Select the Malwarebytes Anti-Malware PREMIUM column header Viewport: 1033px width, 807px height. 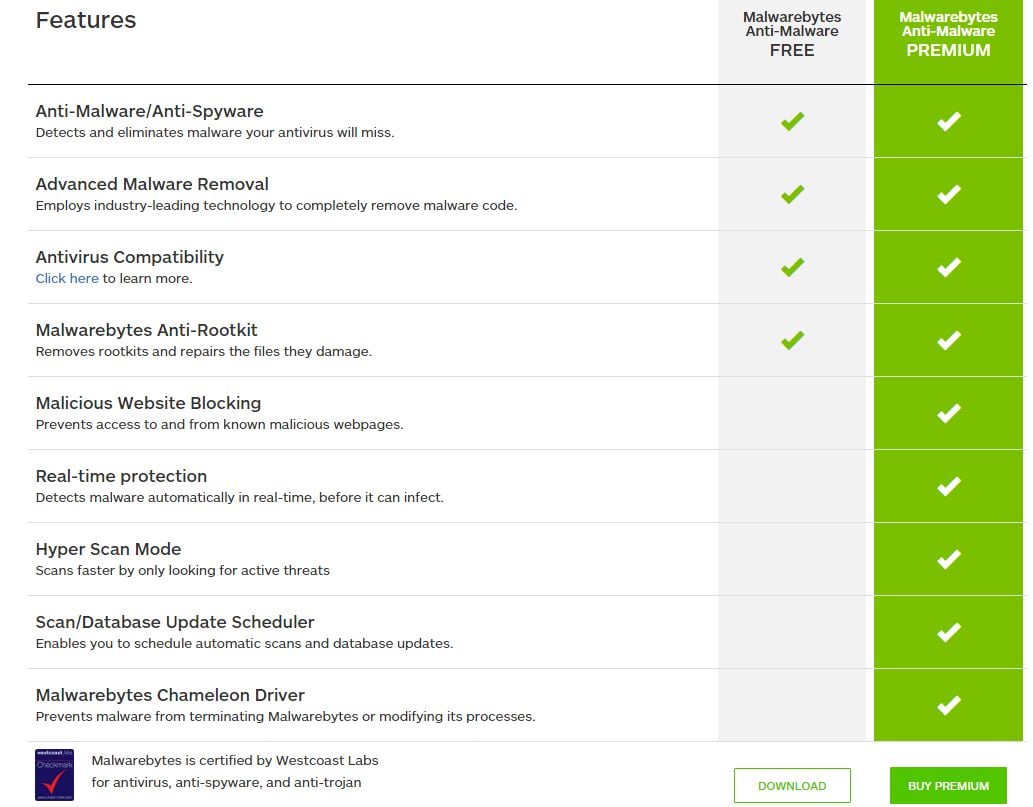tap(948, 33)
